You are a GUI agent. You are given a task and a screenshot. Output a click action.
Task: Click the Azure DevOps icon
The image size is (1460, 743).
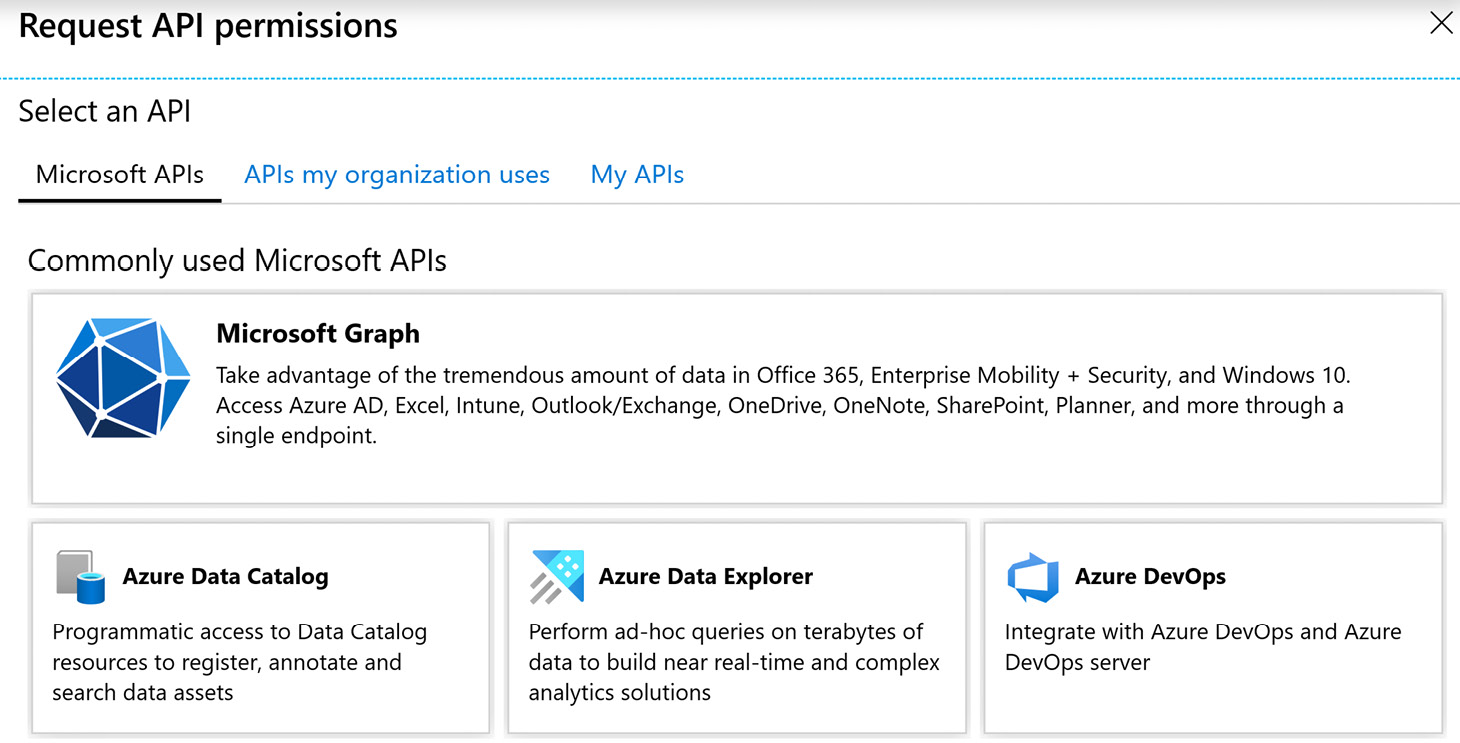click(1033, 577)
